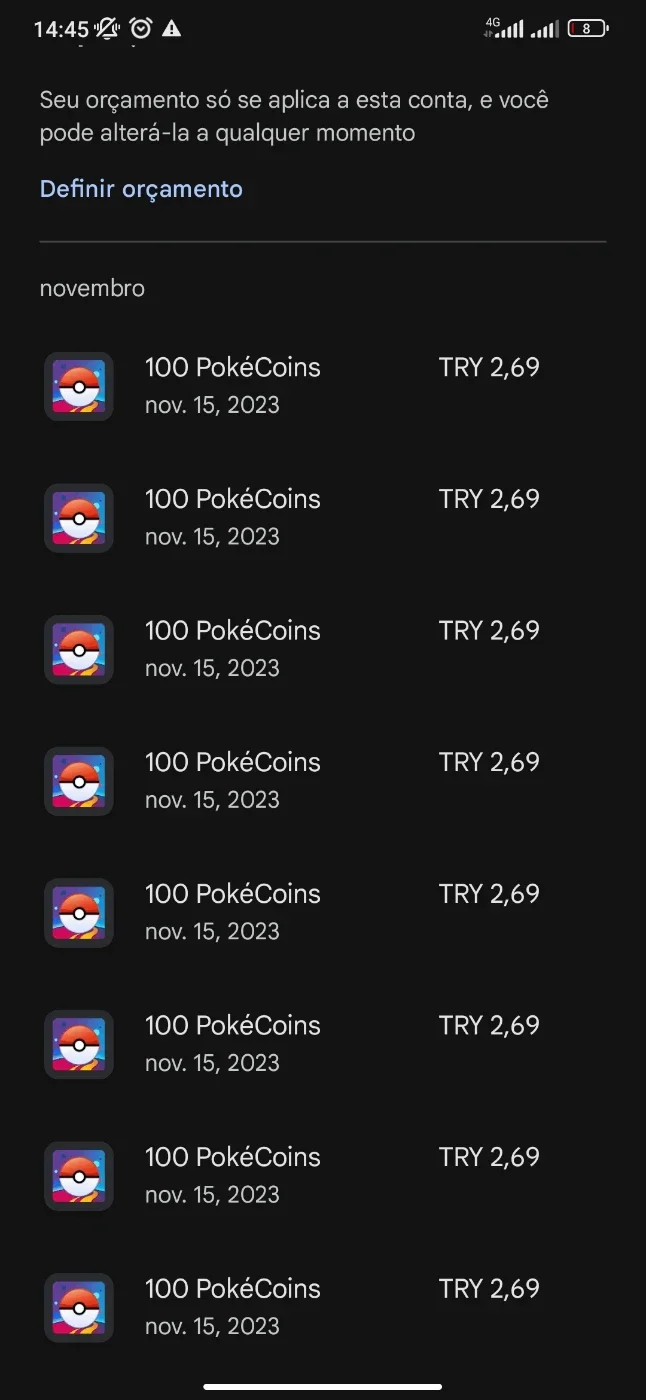646x1400 pixels.
Task: Tap the alarm clock icon in status bar
Action: pyautogui.click(x=140, y=29)
